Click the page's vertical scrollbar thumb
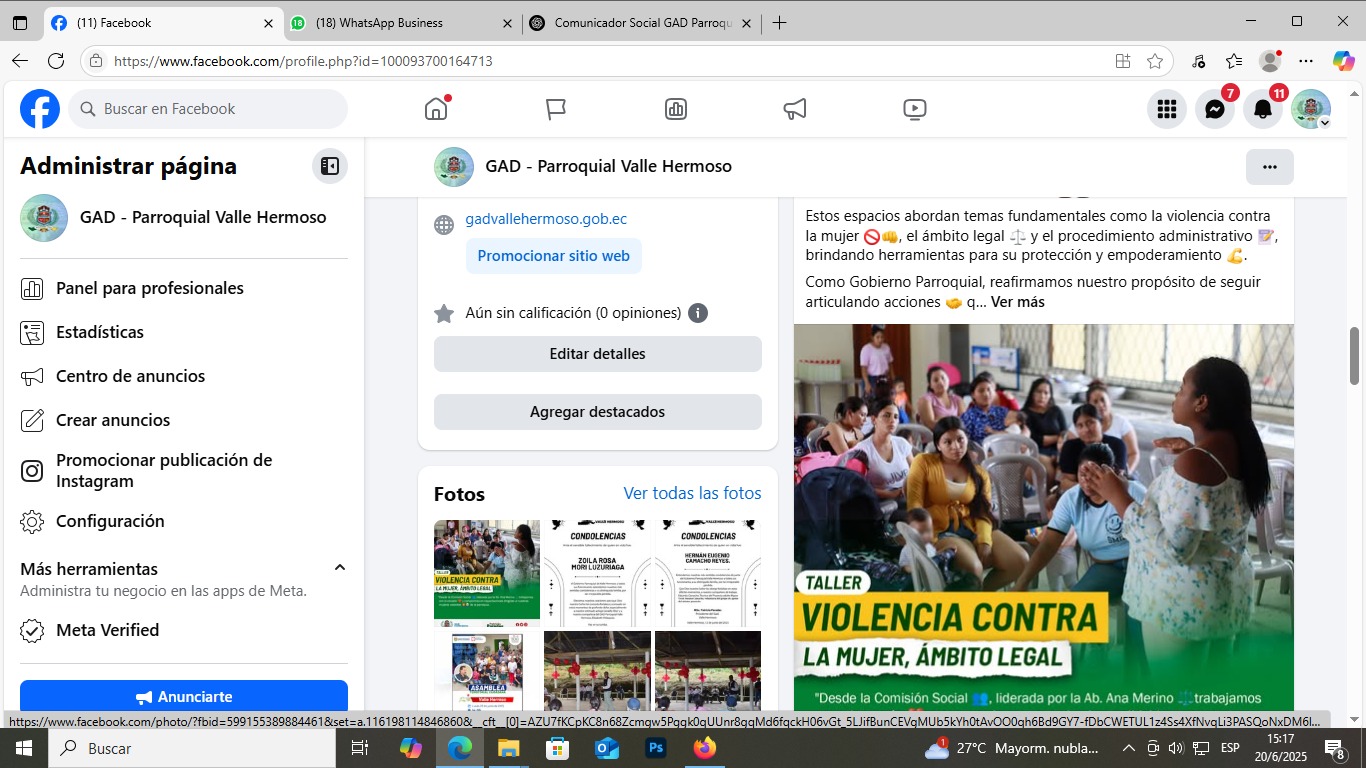This screenshot has width=1366, height=768. (1355, 355)
